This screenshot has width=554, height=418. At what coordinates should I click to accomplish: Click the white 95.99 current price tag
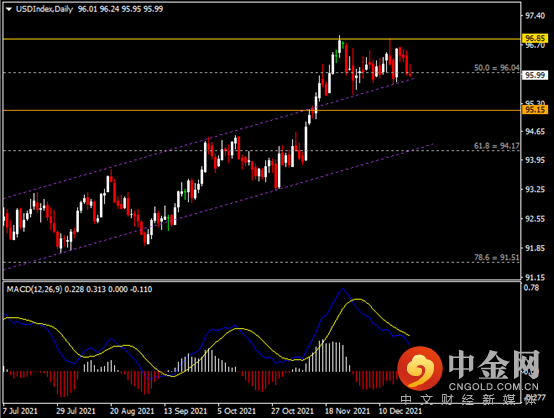coord(535,75)
